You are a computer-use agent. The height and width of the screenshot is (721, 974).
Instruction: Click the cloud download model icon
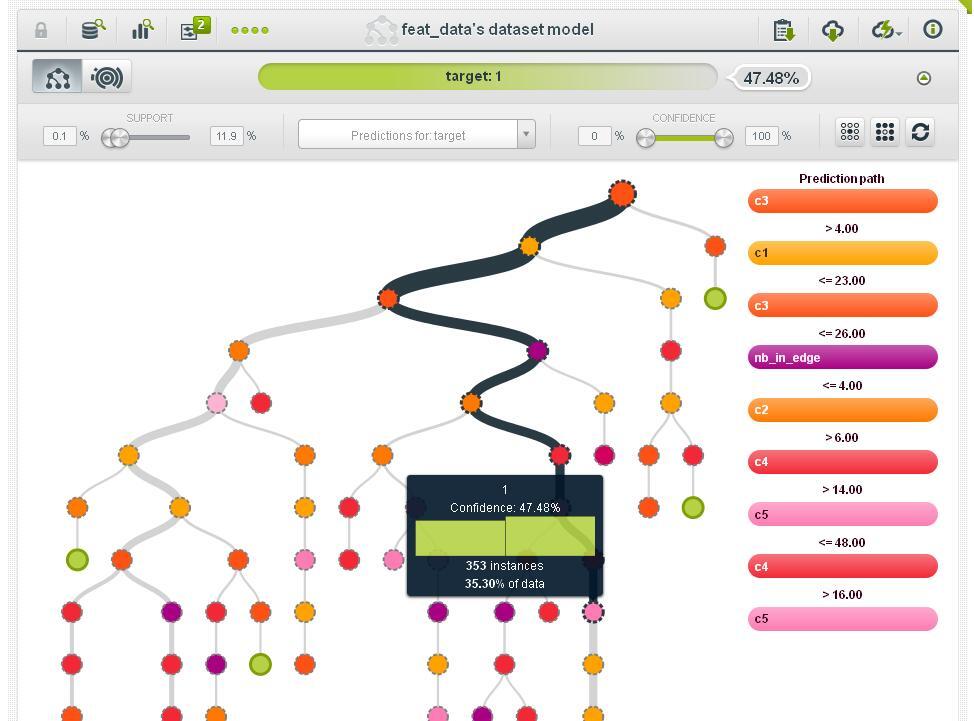832,30
